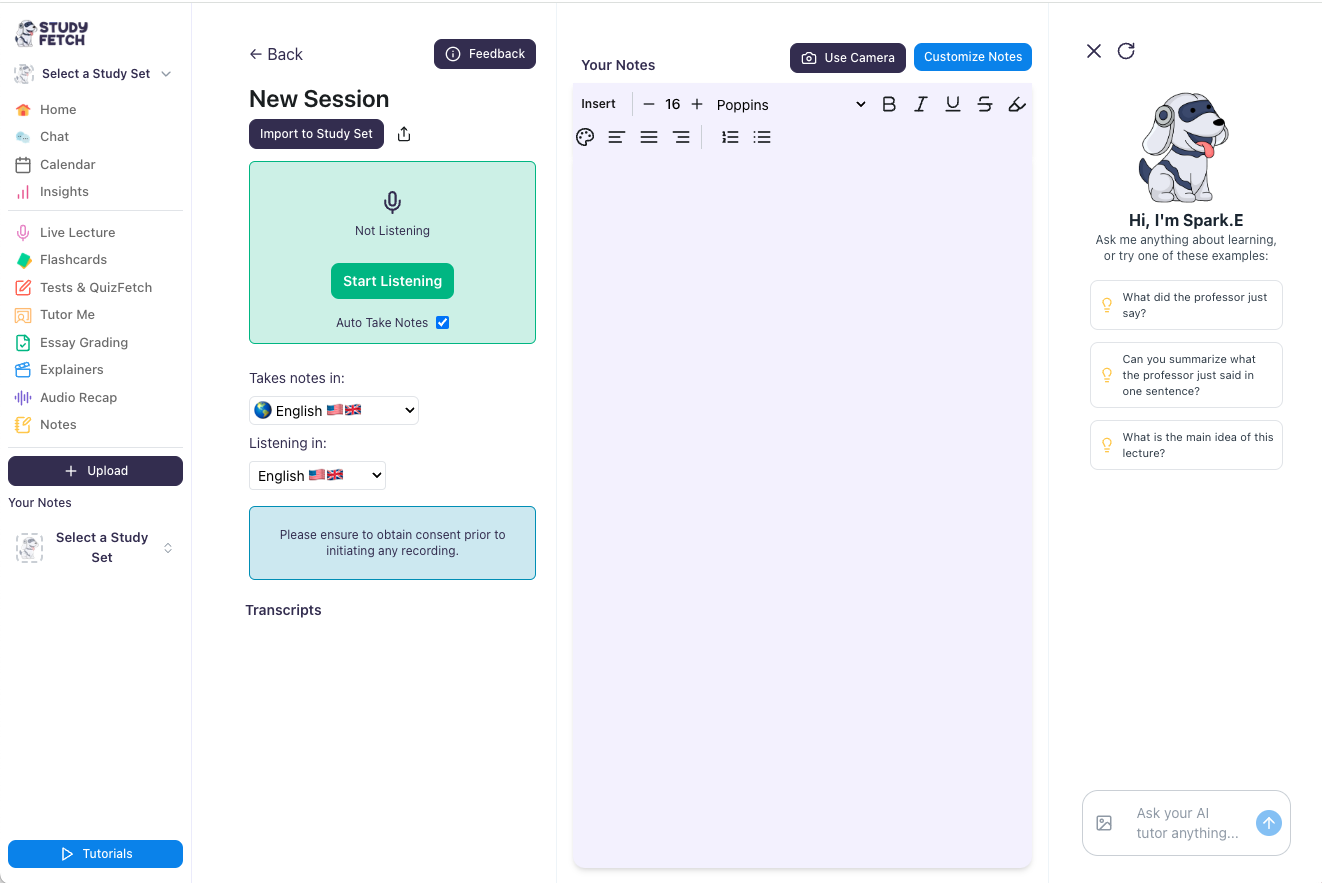Click the highlighter icon in the toolbar

(x=1017, y=103)
